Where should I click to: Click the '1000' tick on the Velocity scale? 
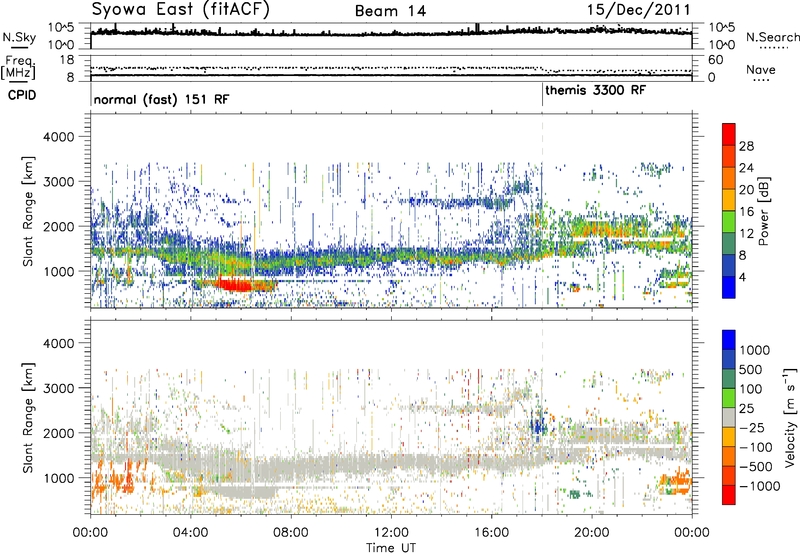(x=755, y=350)
